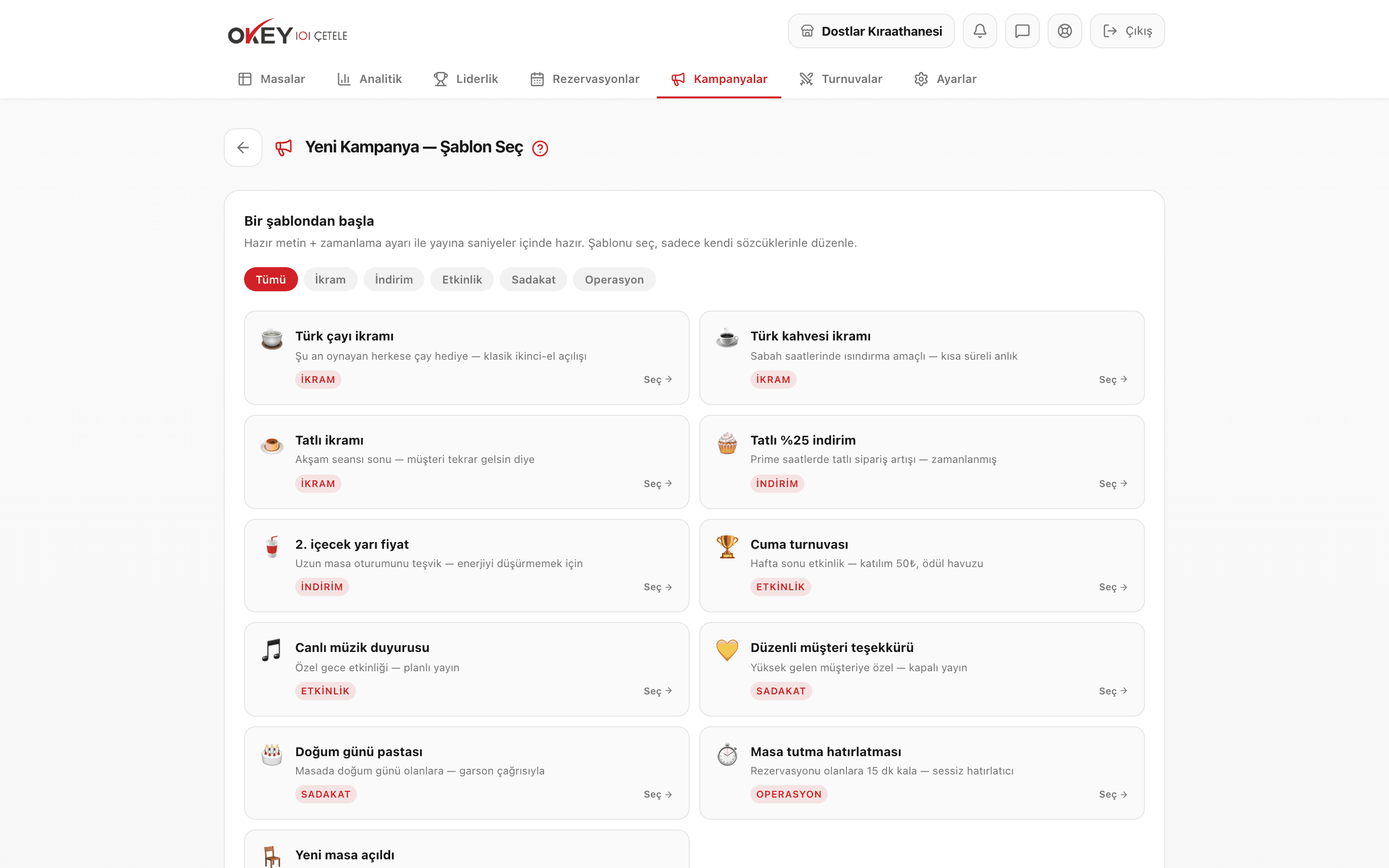
Task: Click the help question mark icon
Action: (x=540, y=149)
